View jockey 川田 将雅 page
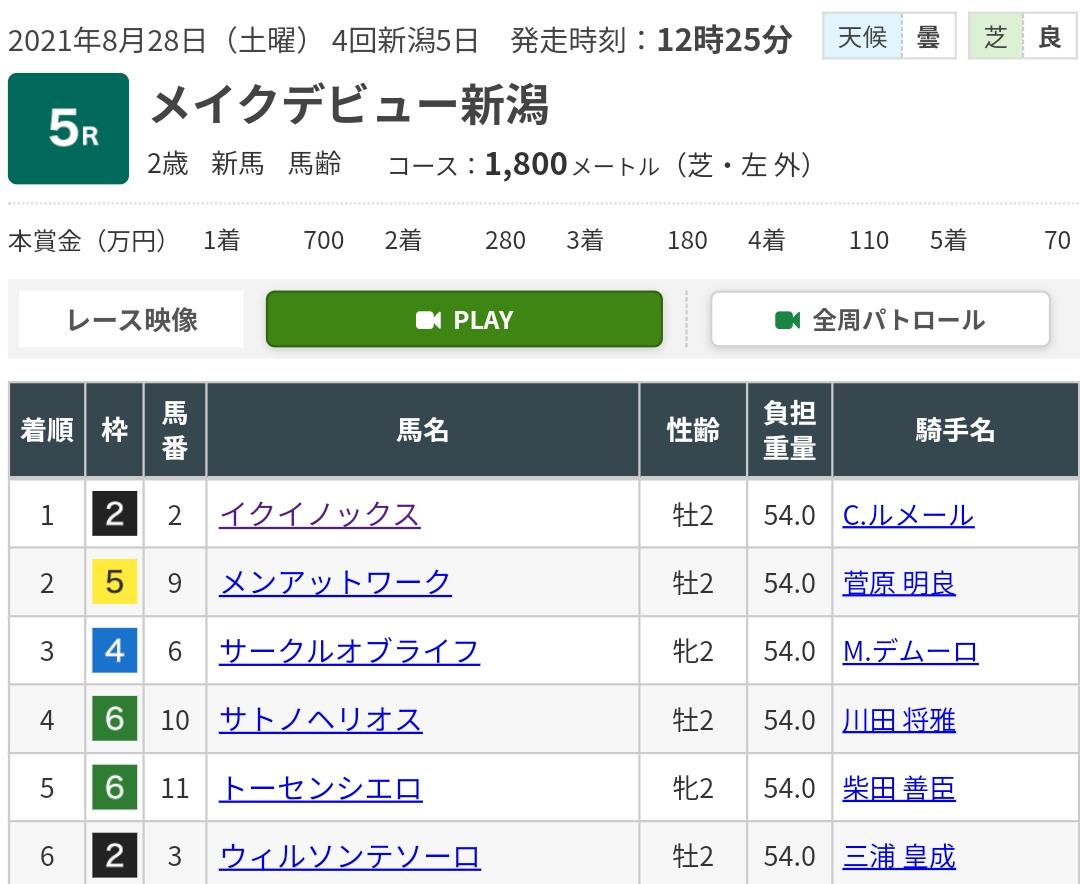1080x884 pixels. (899, 720)
